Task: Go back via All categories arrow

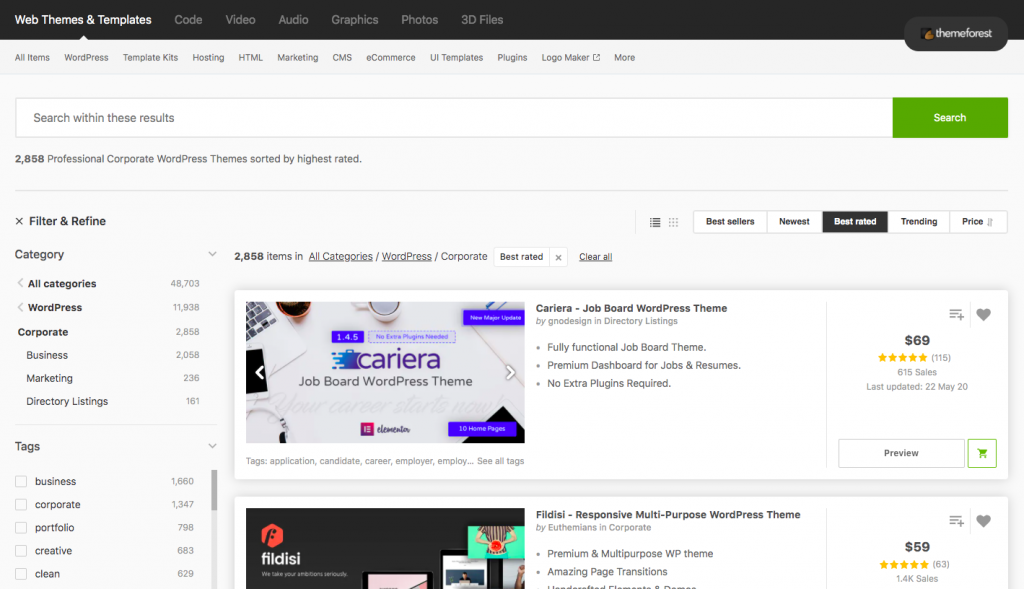Action: [x=20, y=283]
